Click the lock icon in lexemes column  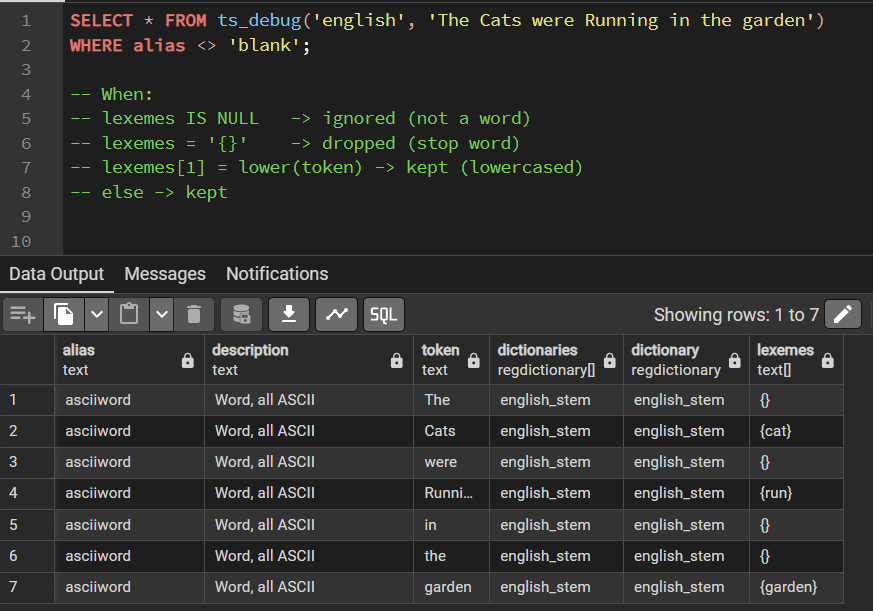(828, 361)
